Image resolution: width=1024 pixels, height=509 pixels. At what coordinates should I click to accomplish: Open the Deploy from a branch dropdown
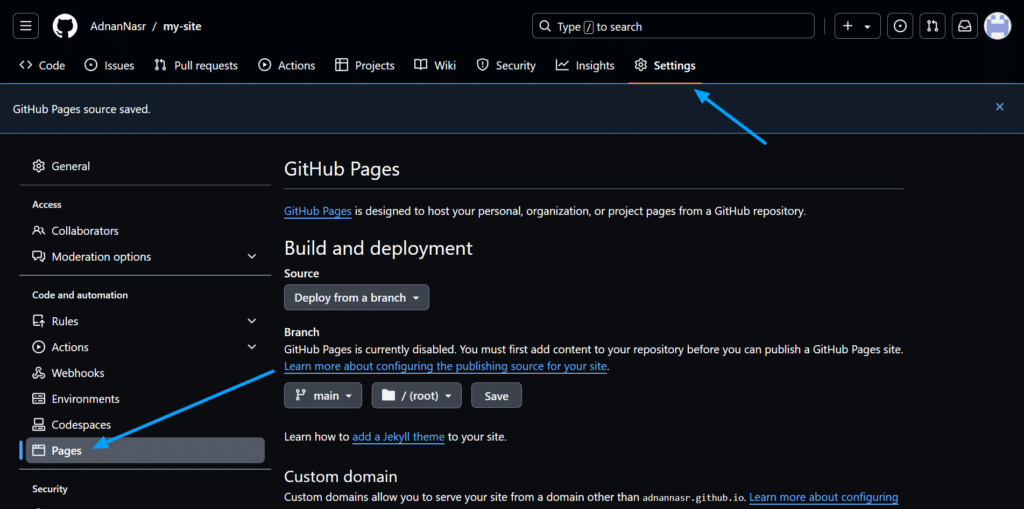point(357,297)
